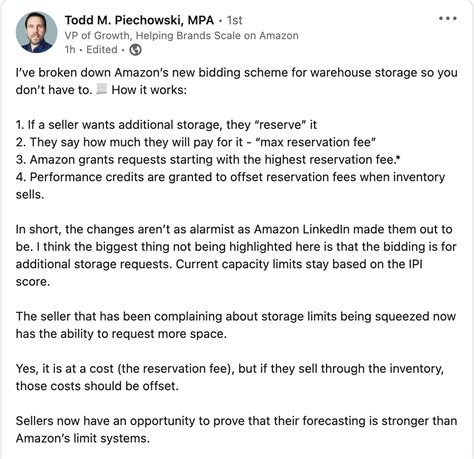This screenshot has width=474, height=459.
Task: Click the "1st" connection degree label
Action: (x=234, y=21)
